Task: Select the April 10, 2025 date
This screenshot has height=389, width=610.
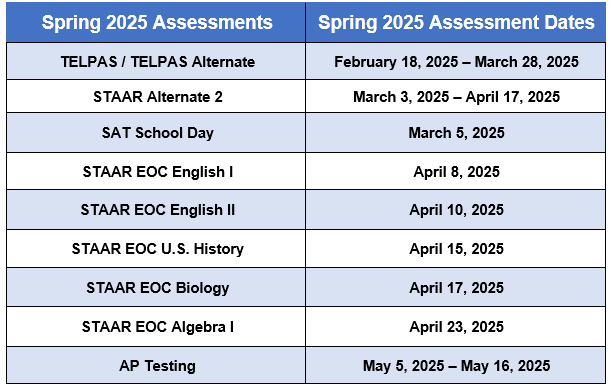Action: coord(456,210)
